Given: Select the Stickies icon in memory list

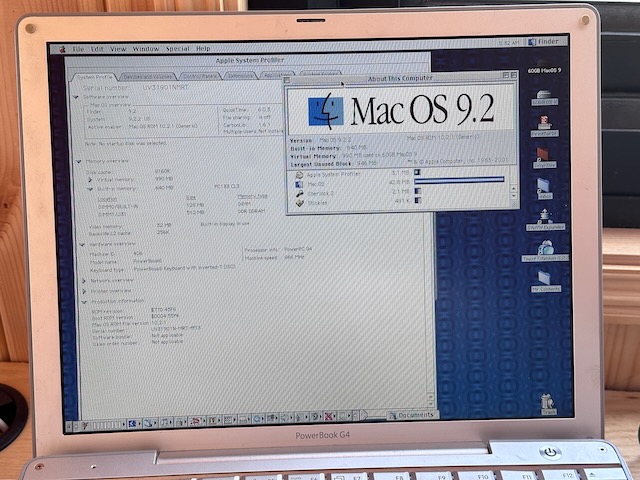Looking at the screenshot, I should 300,203.
